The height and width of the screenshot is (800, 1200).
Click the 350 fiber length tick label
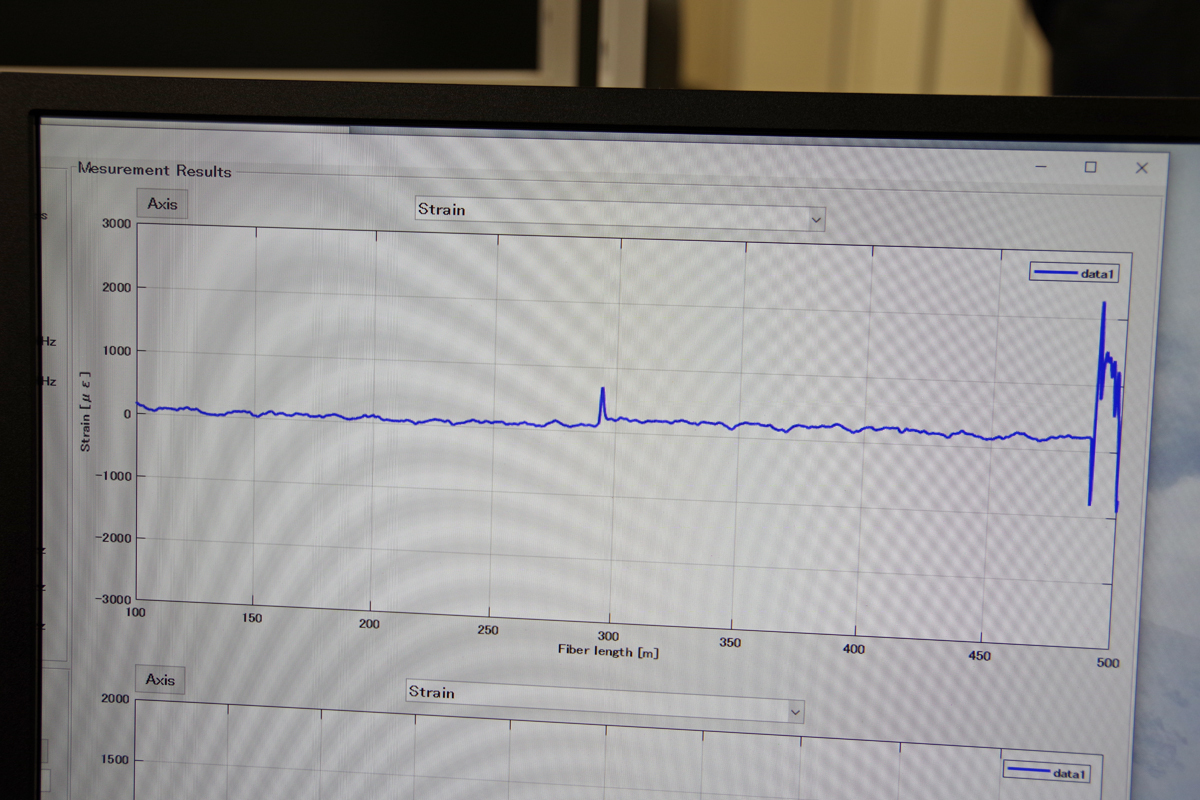(730, 643)
